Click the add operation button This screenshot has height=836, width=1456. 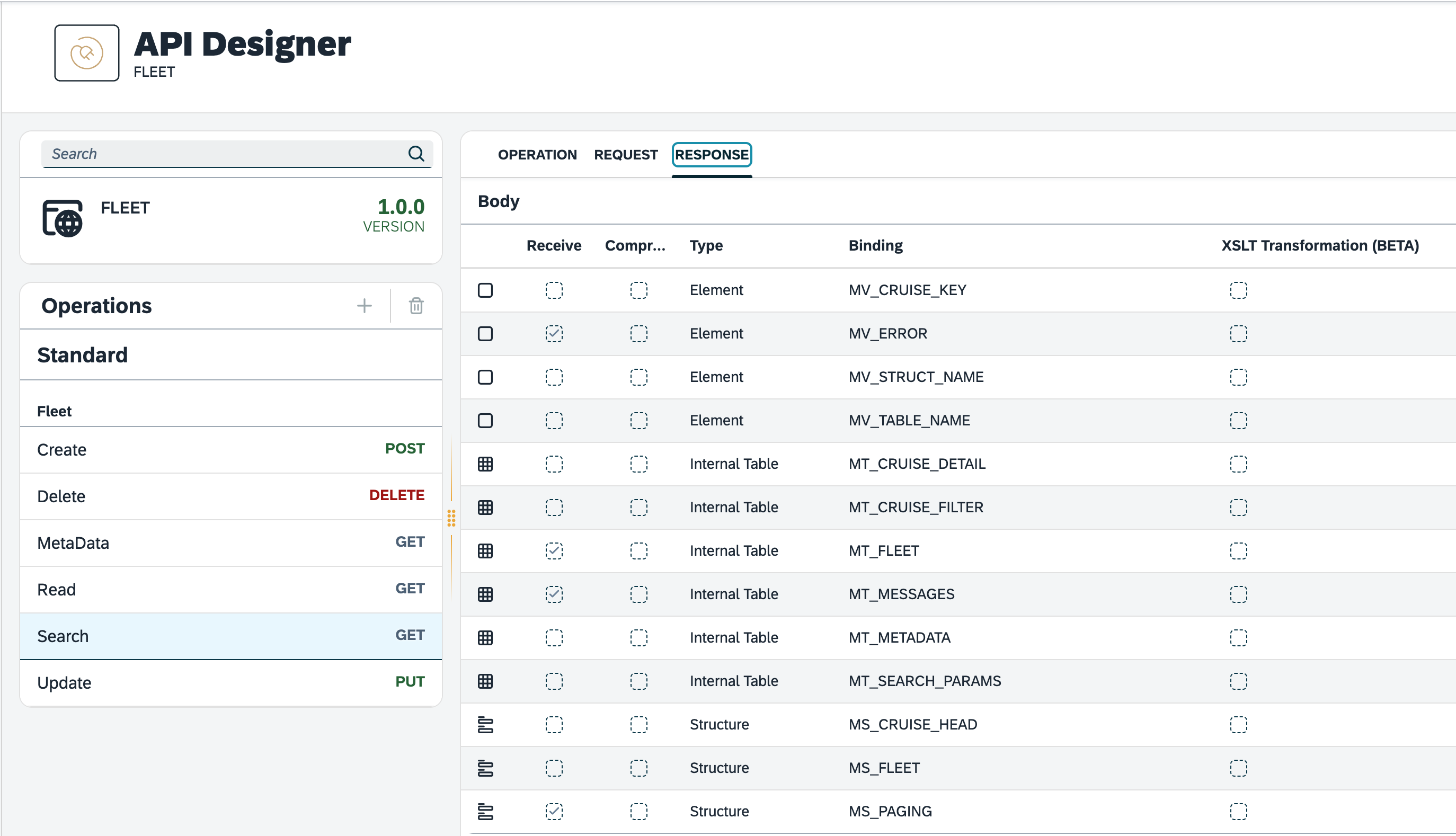[364, 305]
